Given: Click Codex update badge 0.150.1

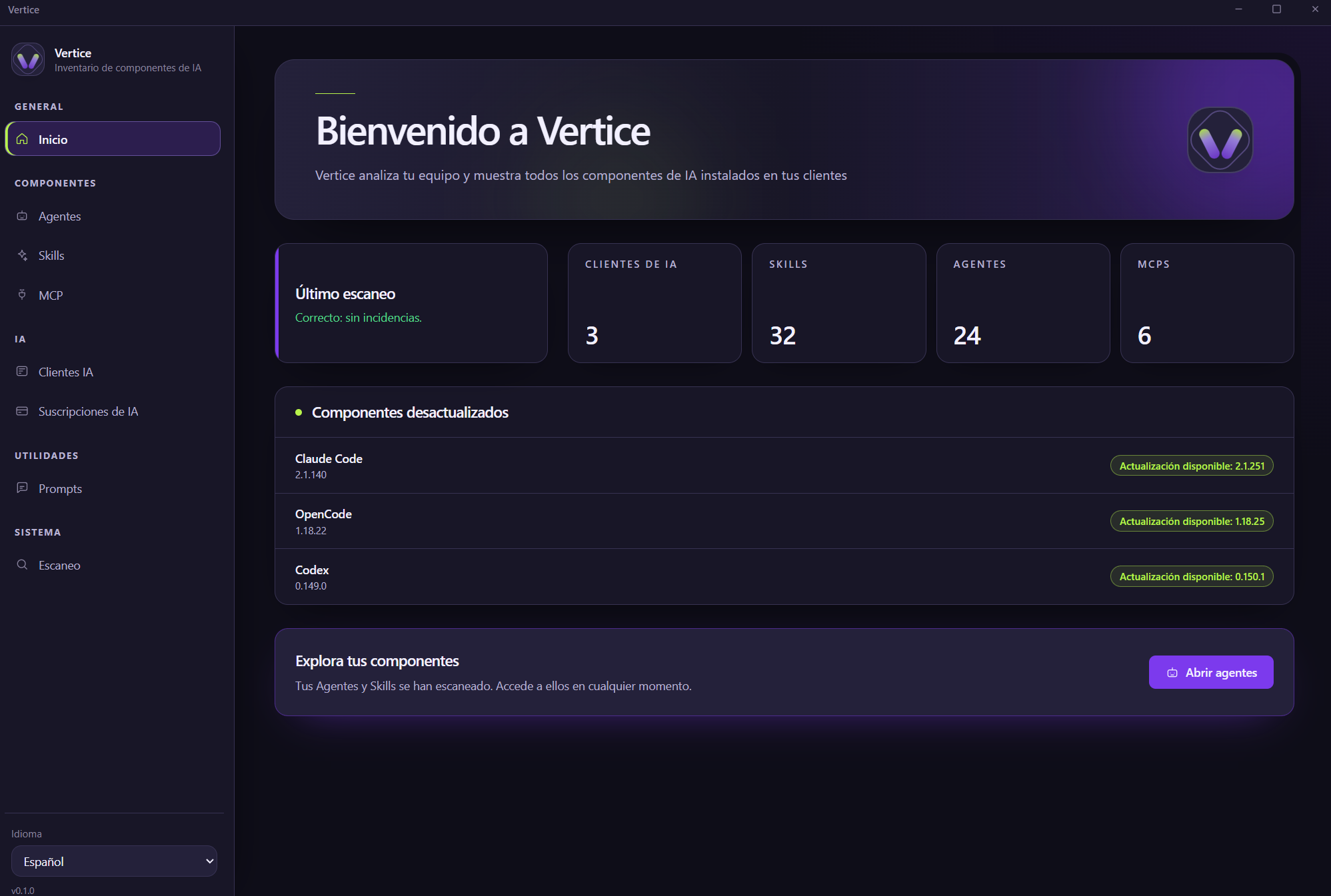Looking at the screenshot, I should point(1192,576).
